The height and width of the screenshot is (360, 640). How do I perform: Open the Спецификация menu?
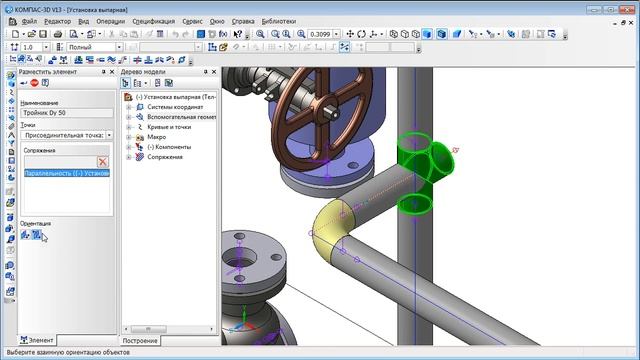point(153,21)
